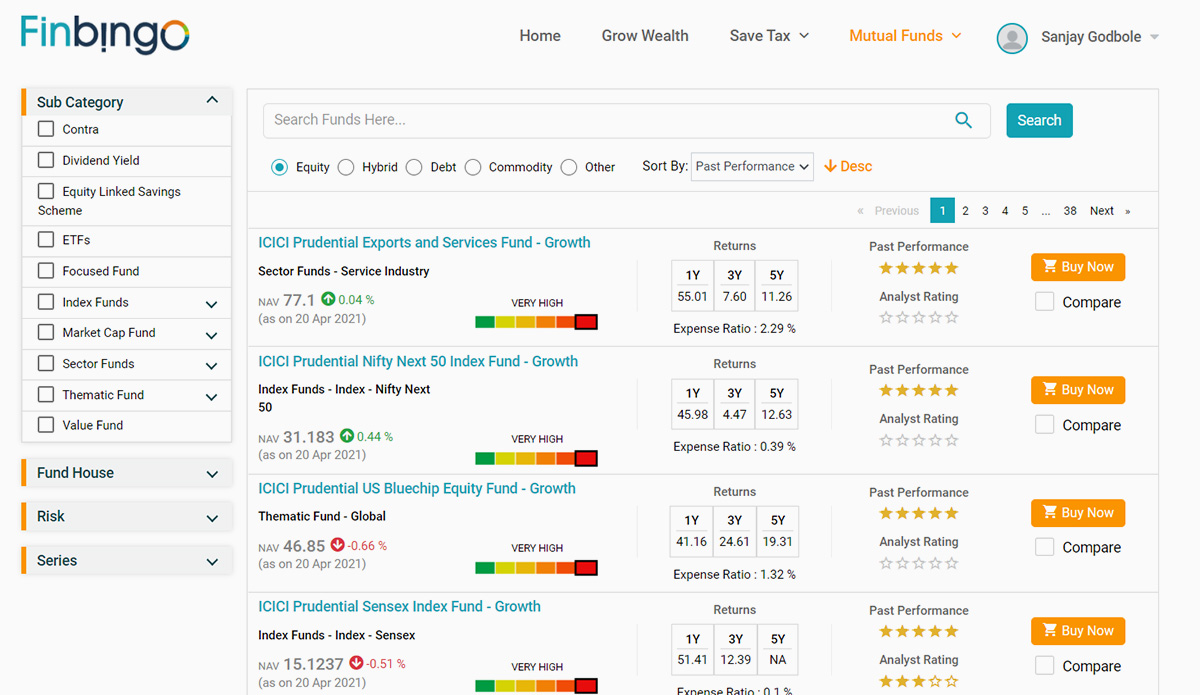Open the Sort By Past Performance dropdown
The height and width of the screenshot is (695, 1200).
point(752,167)
